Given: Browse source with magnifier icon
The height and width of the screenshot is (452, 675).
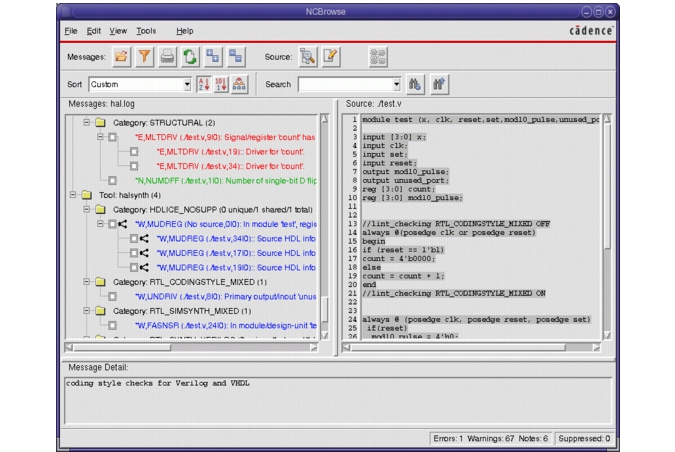Looking at the screenshot, I should click(308, 56).
